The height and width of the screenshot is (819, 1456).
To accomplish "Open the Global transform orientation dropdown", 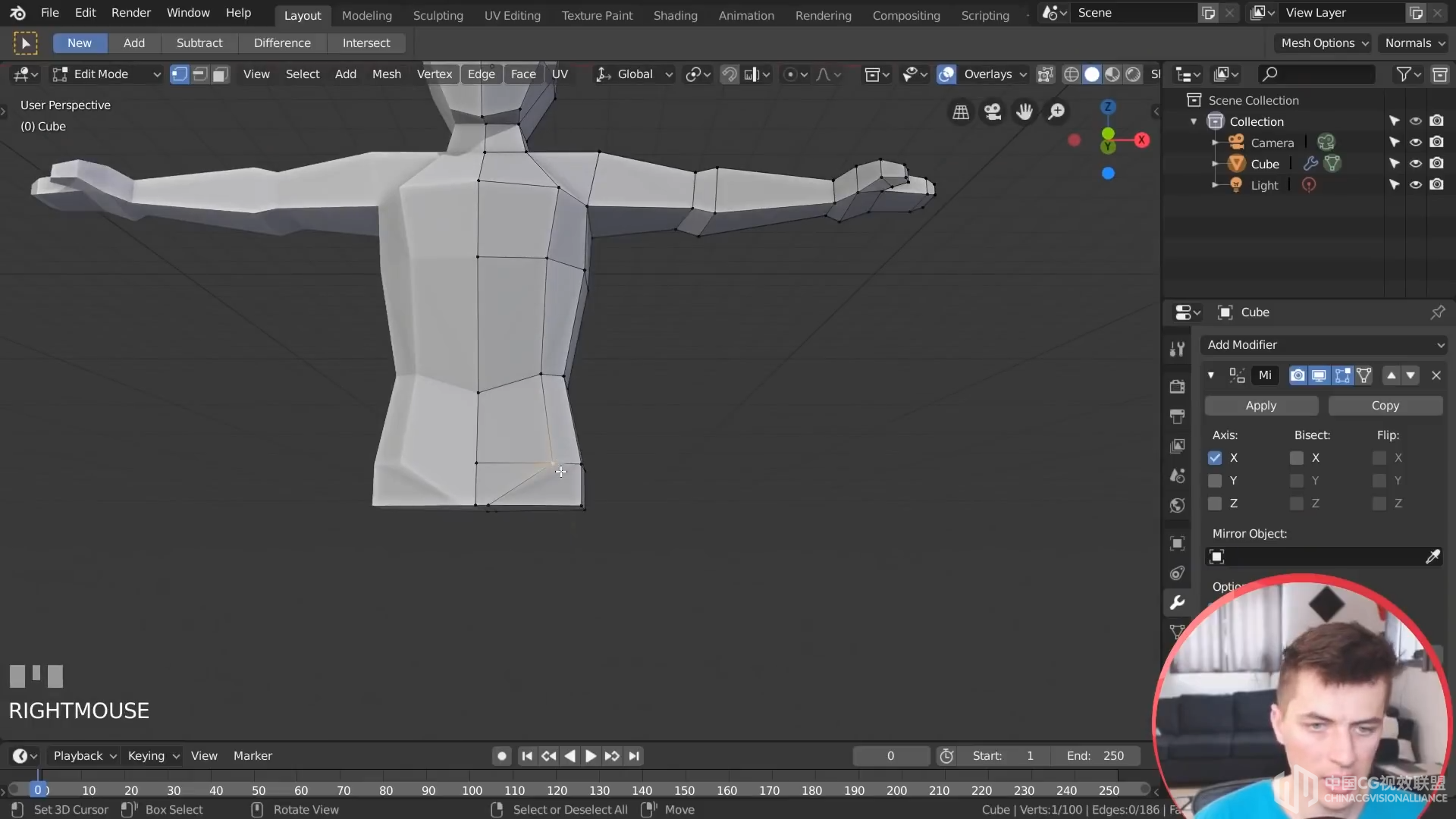I will 634,74.
